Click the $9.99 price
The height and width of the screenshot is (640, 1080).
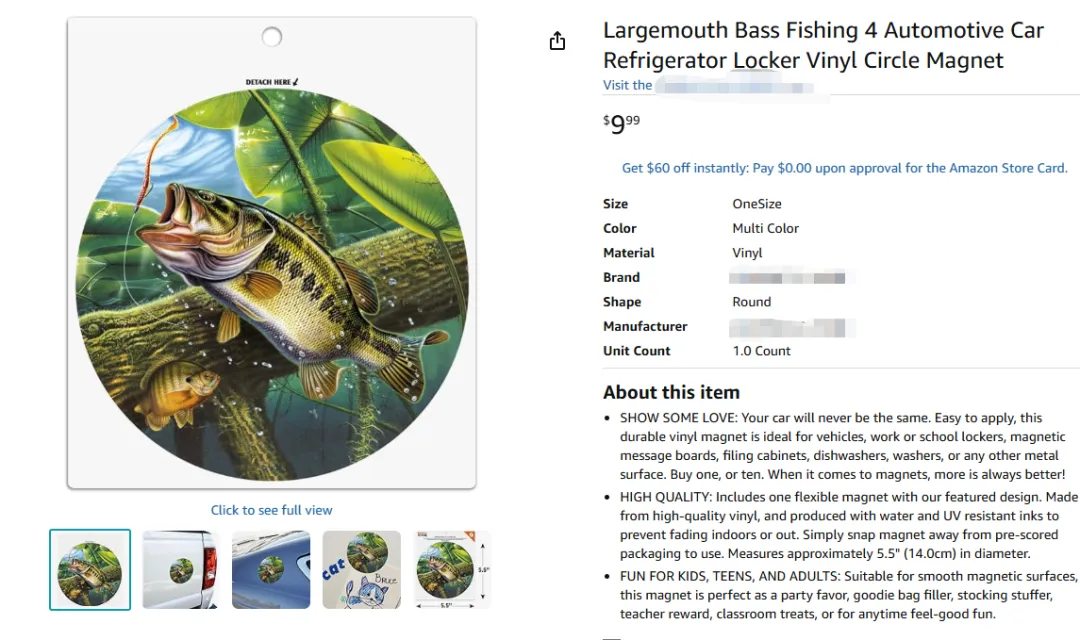(x=621, y=125)
